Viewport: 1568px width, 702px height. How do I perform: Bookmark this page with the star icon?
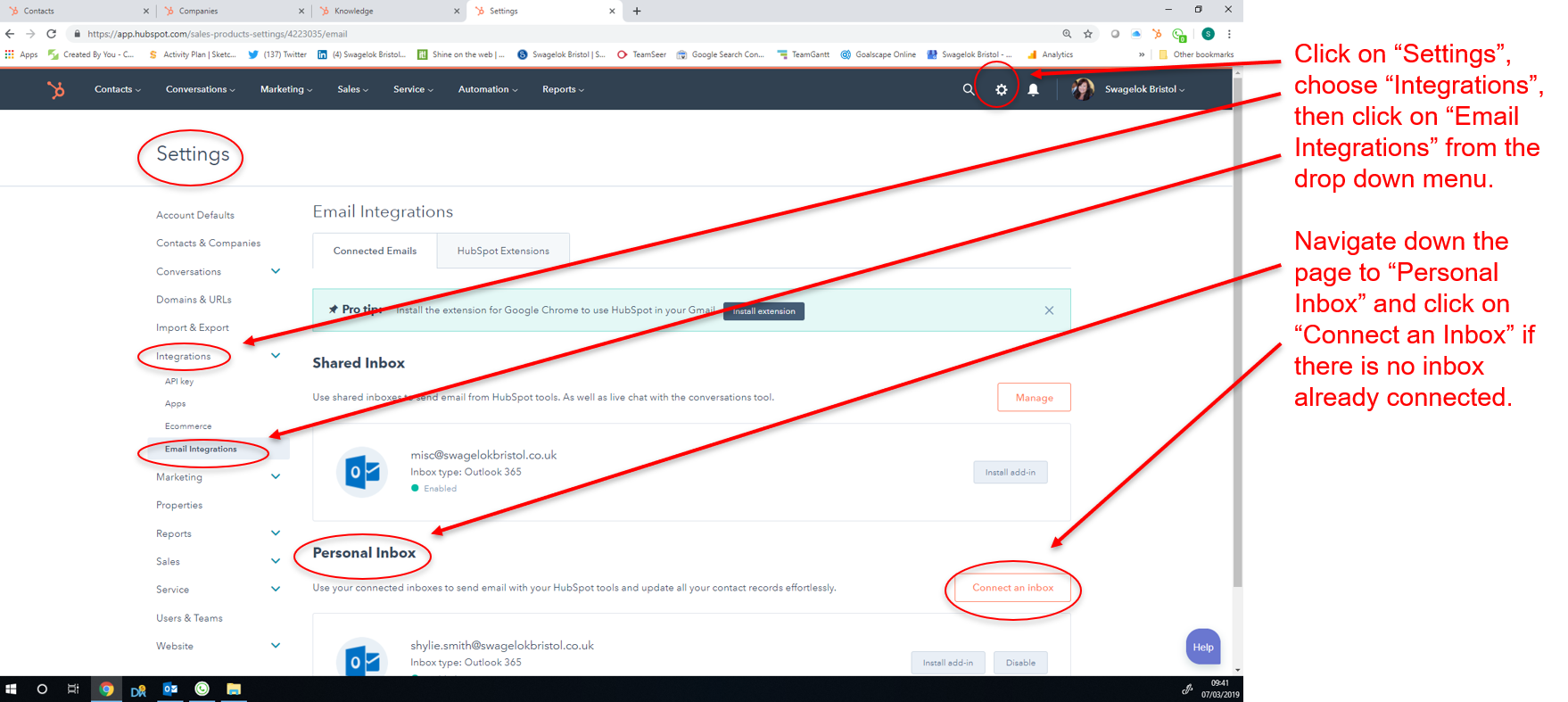[1088, 34]
